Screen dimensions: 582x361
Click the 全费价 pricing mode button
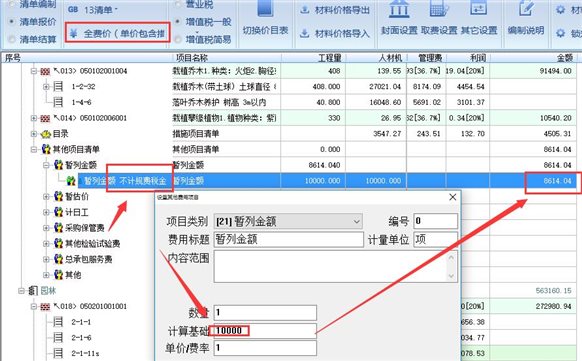tap(117, 33)
